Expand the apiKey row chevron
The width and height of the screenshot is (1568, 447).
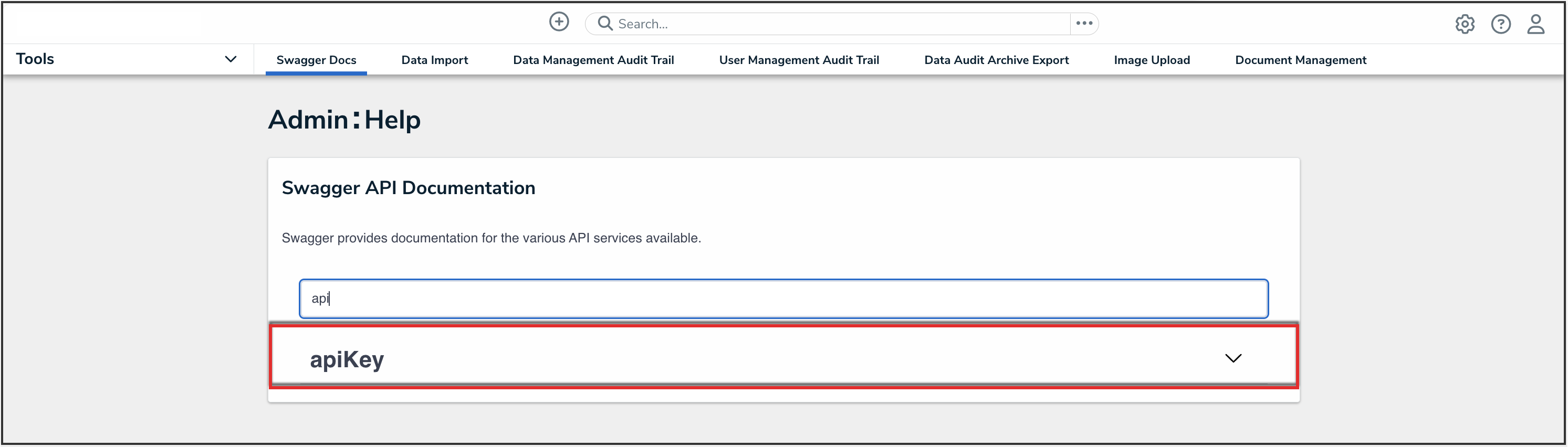(x=1232, y=358)
